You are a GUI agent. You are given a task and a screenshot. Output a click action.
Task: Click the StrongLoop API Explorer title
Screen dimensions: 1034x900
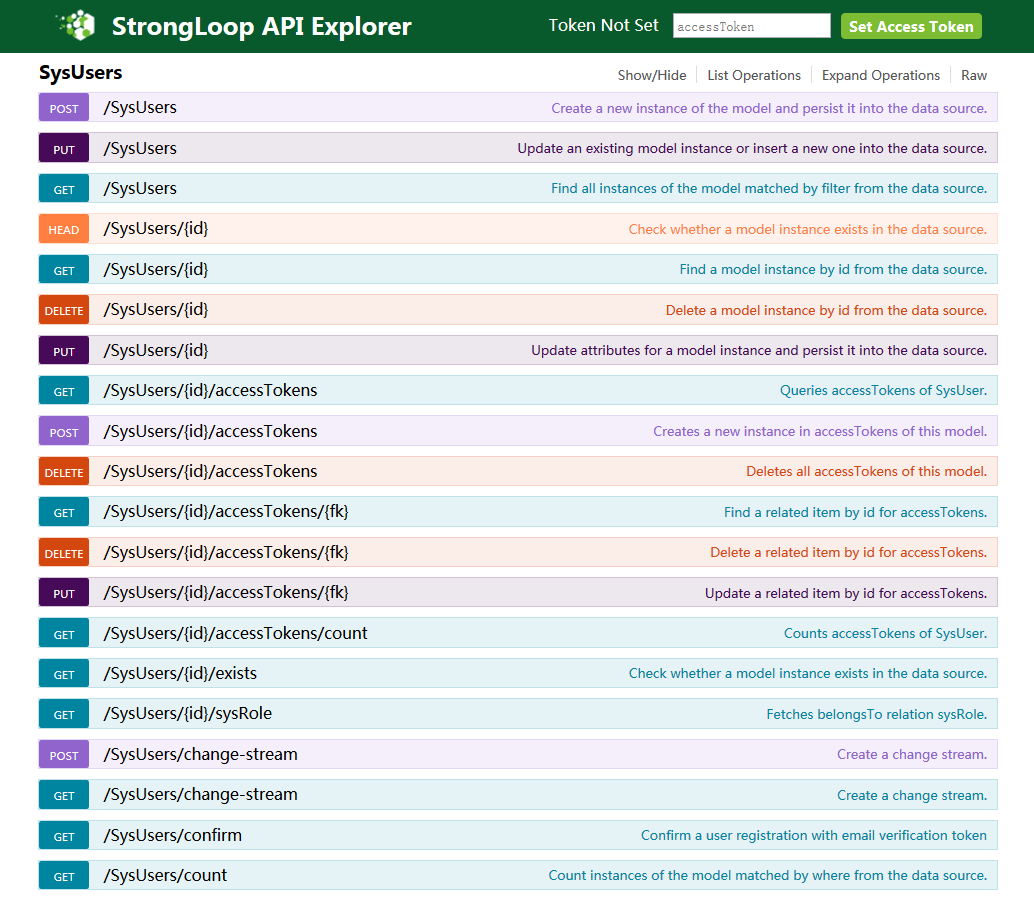261,26
